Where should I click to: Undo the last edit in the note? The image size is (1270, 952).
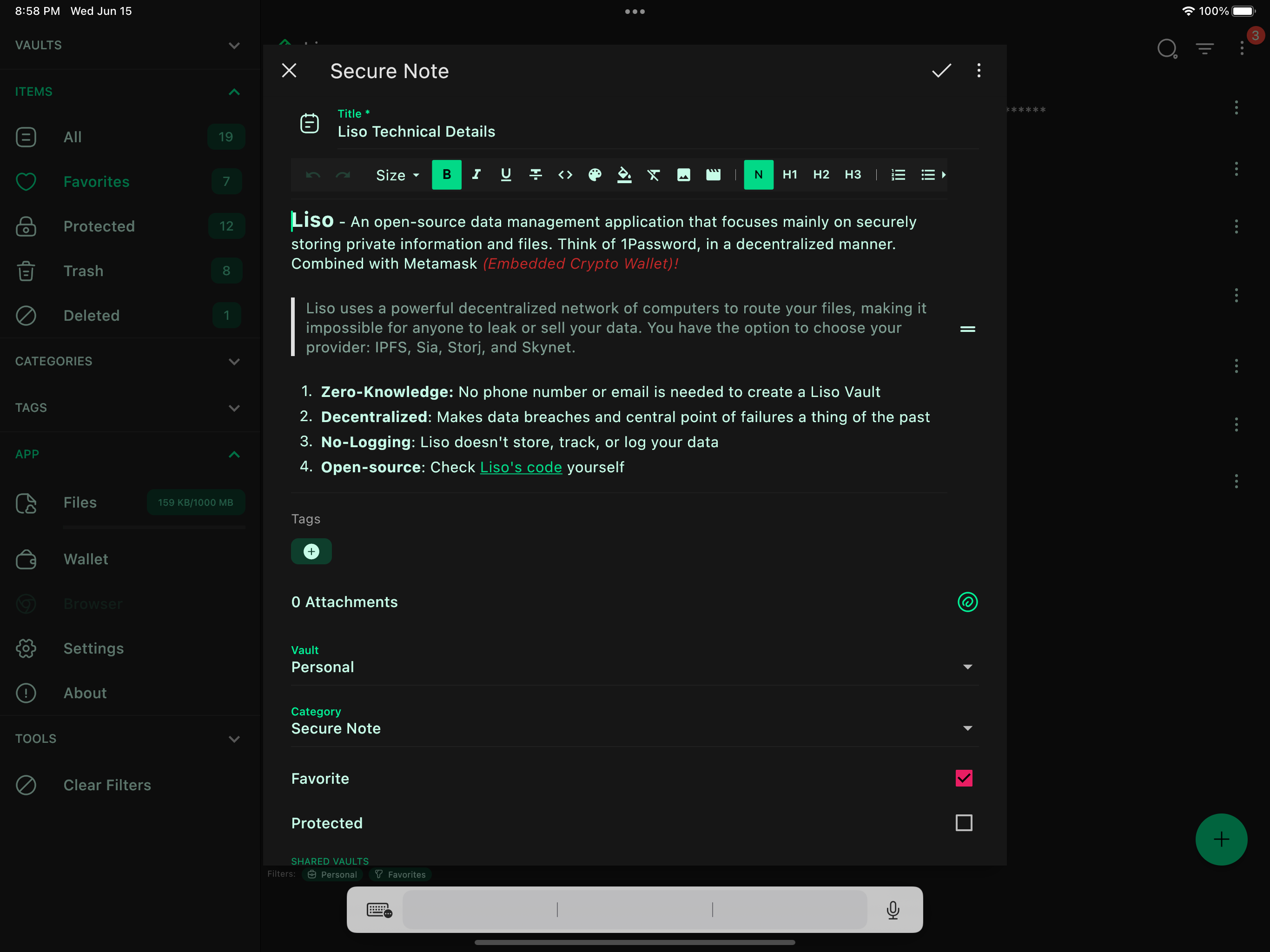313,175
